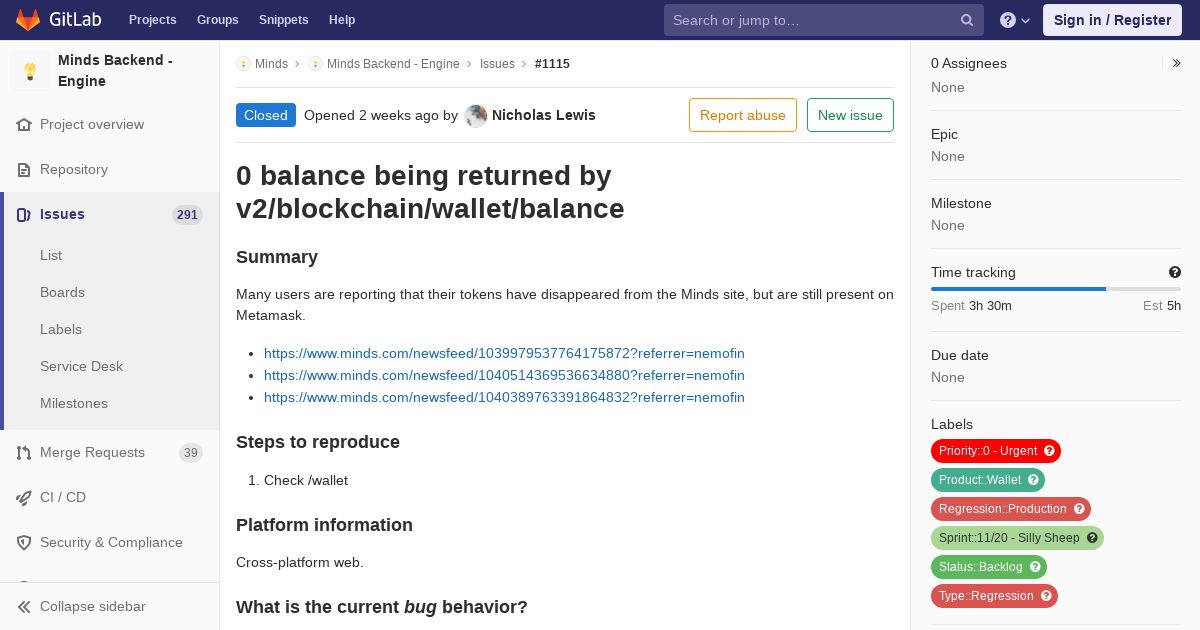Click the Repository file icon in sidebar
Image resolution: width=1200 pixels, height=630 pixels.
pos(24,170)
